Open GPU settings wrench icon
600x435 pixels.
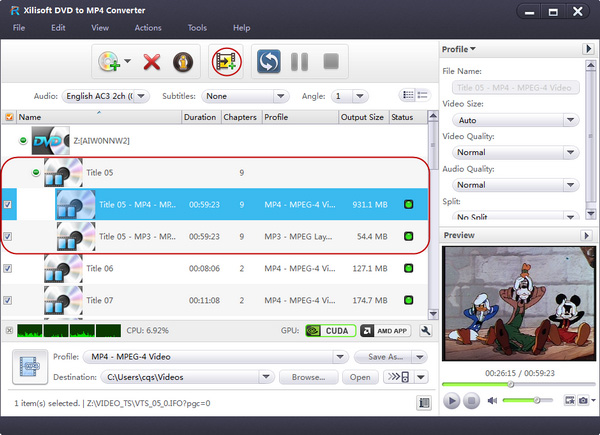coord(426,331)
